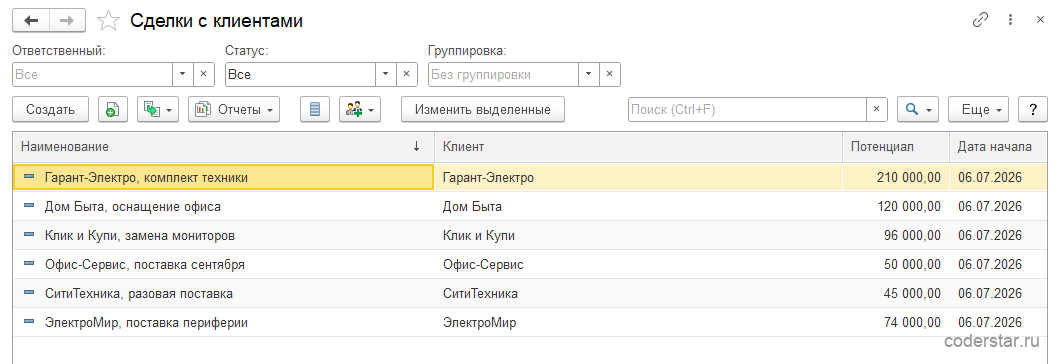The image size is (1064, 364).
Task: Expand the Статус dropdown list
Action: (x=385, y=75)
